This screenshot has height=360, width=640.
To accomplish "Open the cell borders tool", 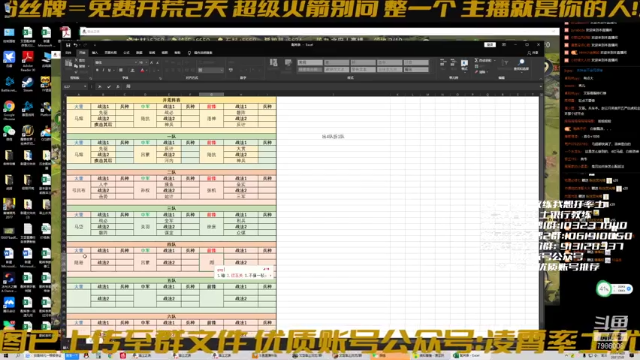I will (121, 70).
